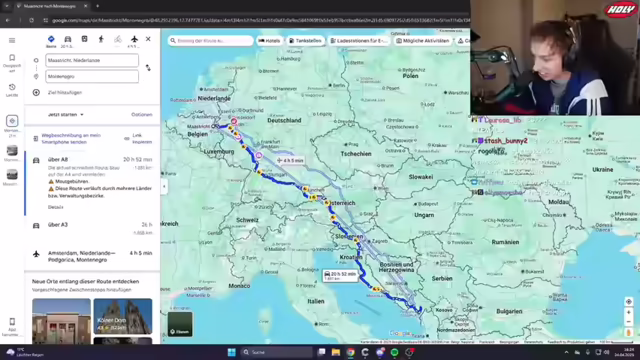The height and width of the screenshot is (360, 640).
Task: Filter by Tankstellen chip
Action: 306,41
